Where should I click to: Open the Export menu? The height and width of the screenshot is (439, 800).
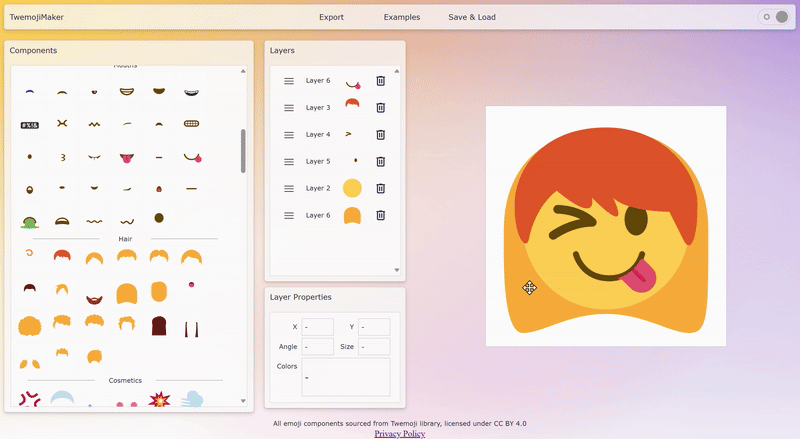[x=331, y=17]
